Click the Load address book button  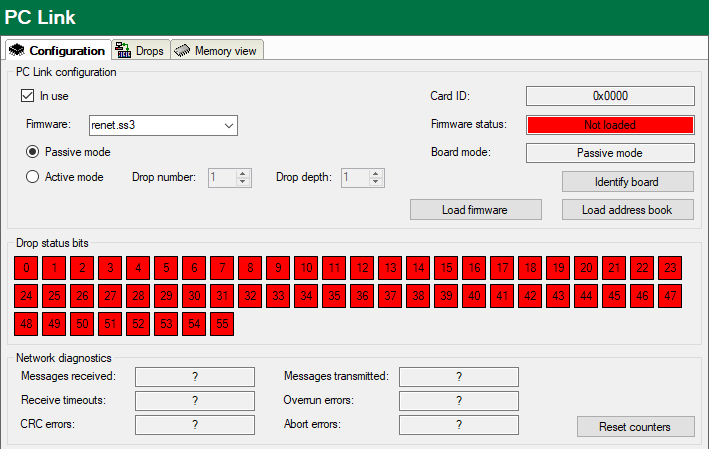point(627,210)
